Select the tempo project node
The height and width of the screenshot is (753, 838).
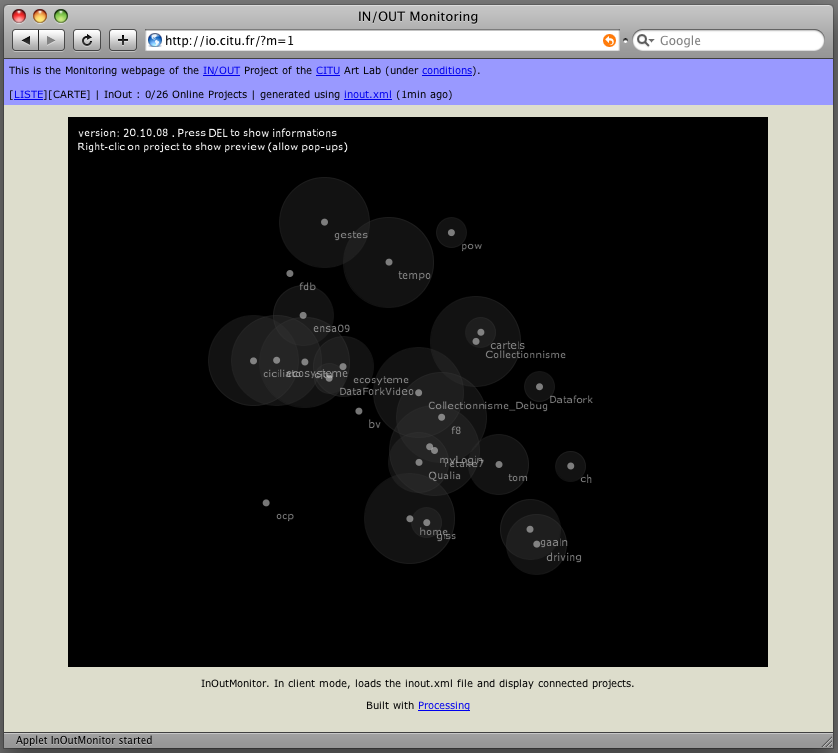(x=389, y=262)
